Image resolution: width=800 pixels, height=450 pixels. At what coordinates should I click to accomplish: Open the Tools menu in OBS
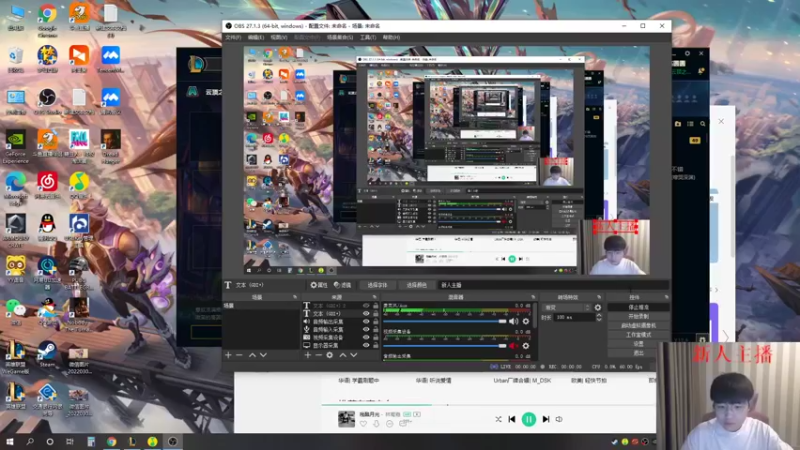click(x=368, y=37)
